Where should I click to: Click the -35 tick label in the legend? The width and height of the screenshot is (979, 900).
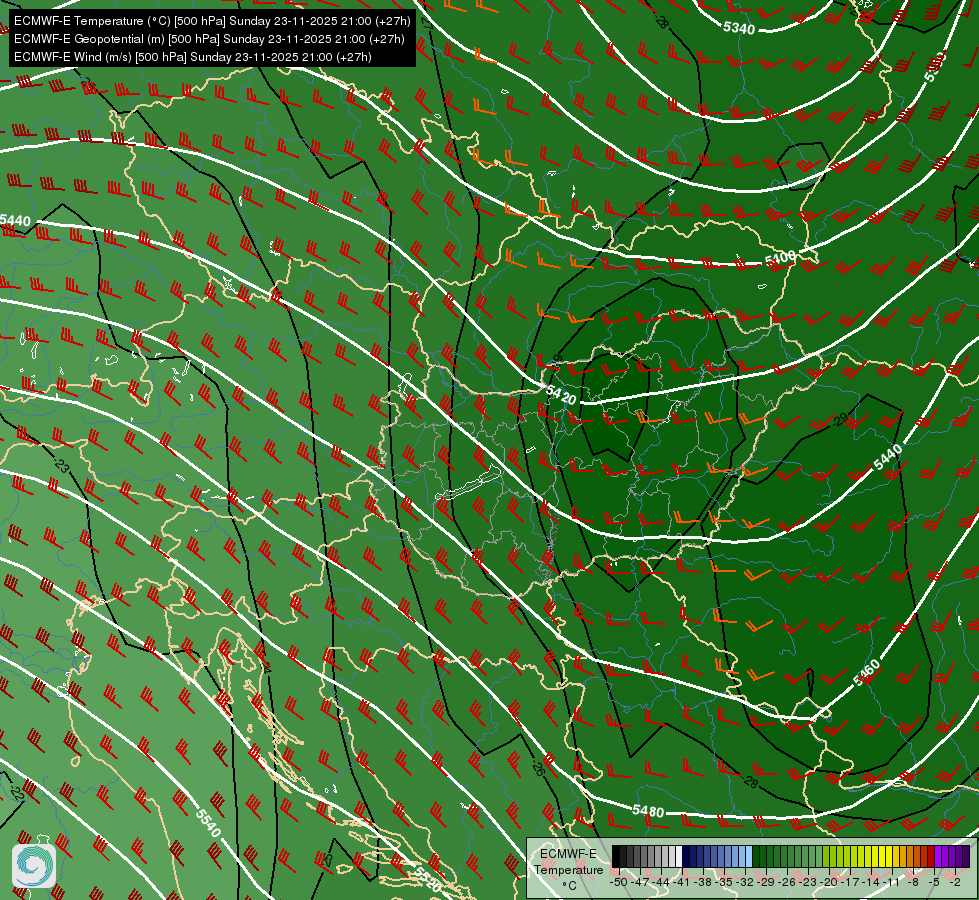(724, 883)
